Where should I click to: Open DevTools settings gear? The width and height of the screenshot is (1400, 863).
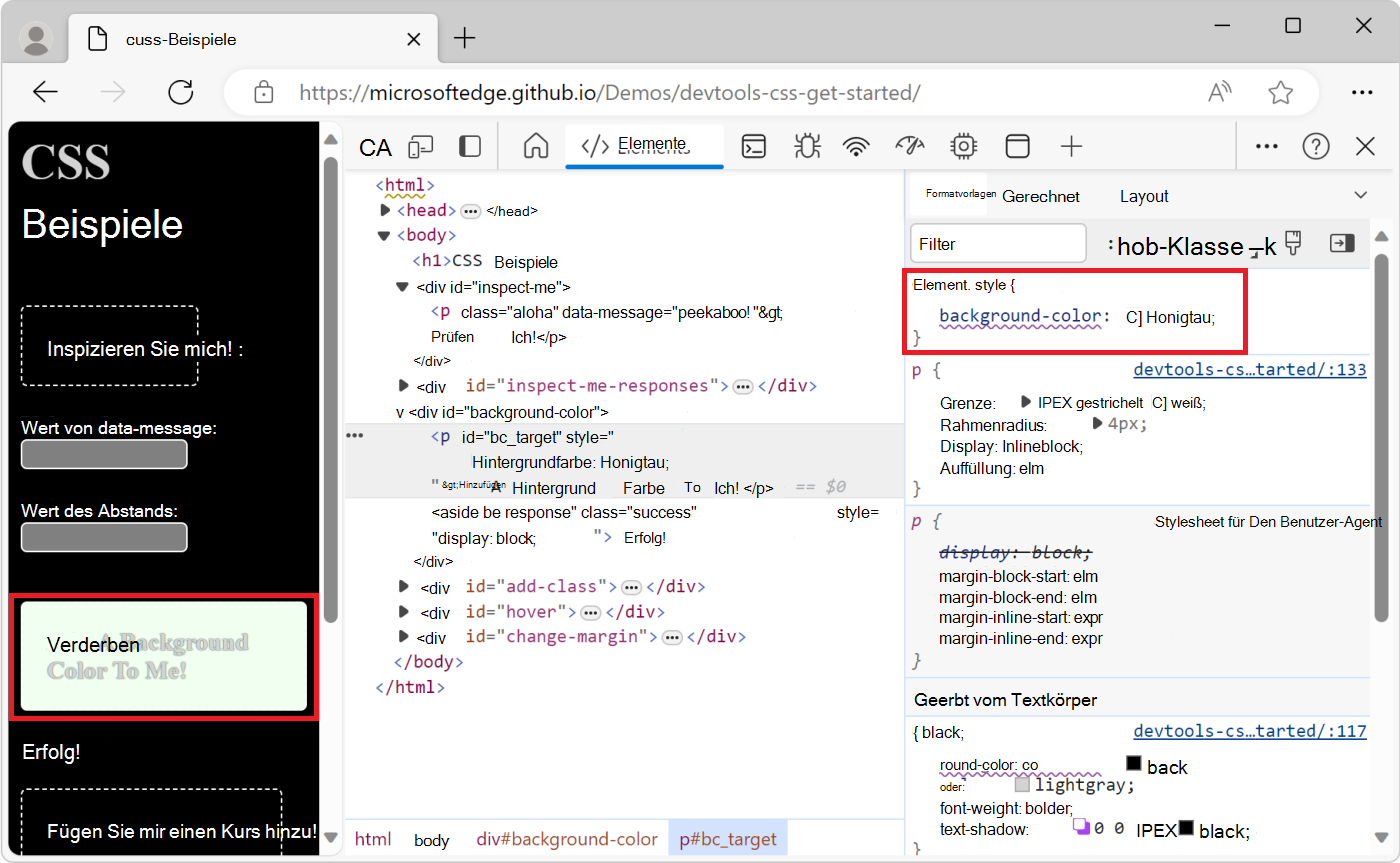pos(963,146)
